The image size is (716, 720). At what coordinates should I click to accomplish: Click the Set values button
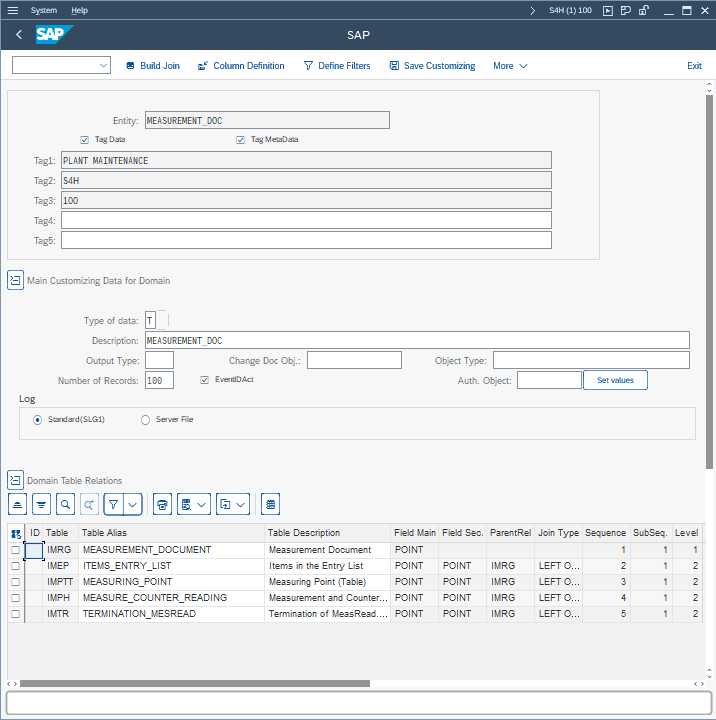pyautogui.click(x=616, y=380)
